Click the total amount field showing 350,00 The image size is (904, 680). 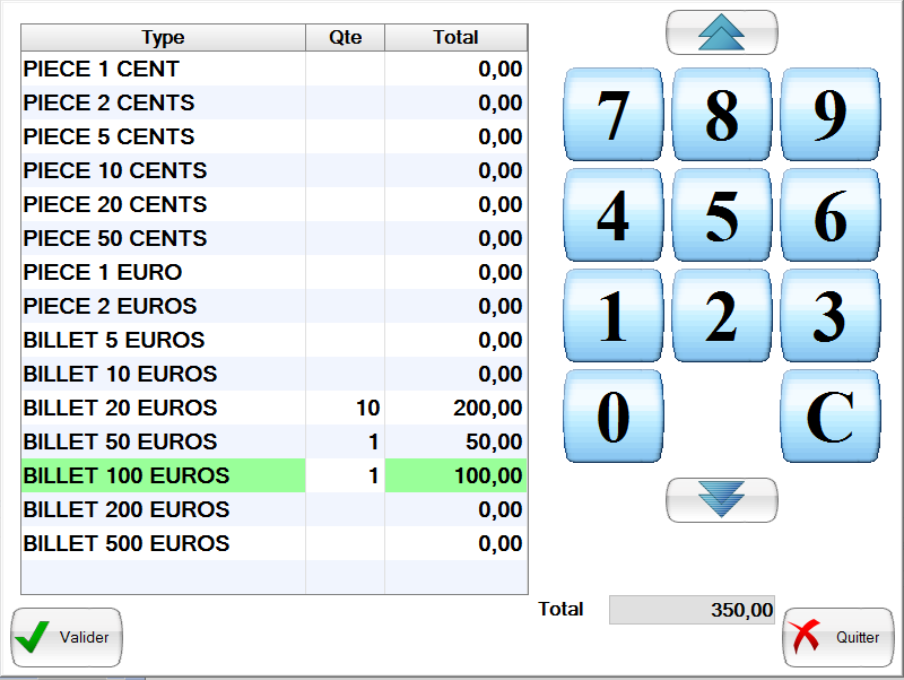692,610
